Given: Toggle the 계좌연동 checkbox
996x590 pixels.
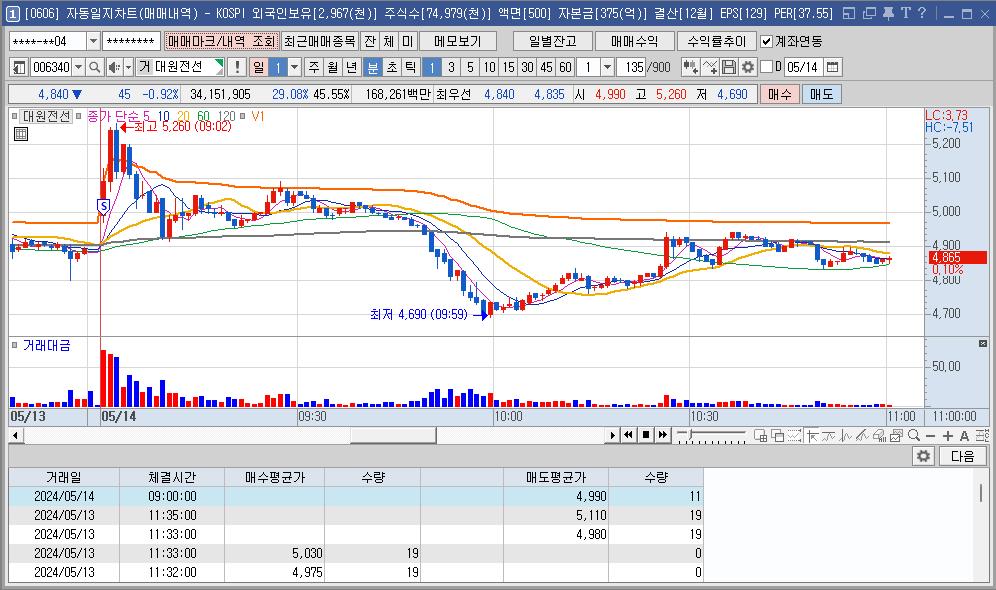Looking at the screenshot, I should tap(767, 41).
